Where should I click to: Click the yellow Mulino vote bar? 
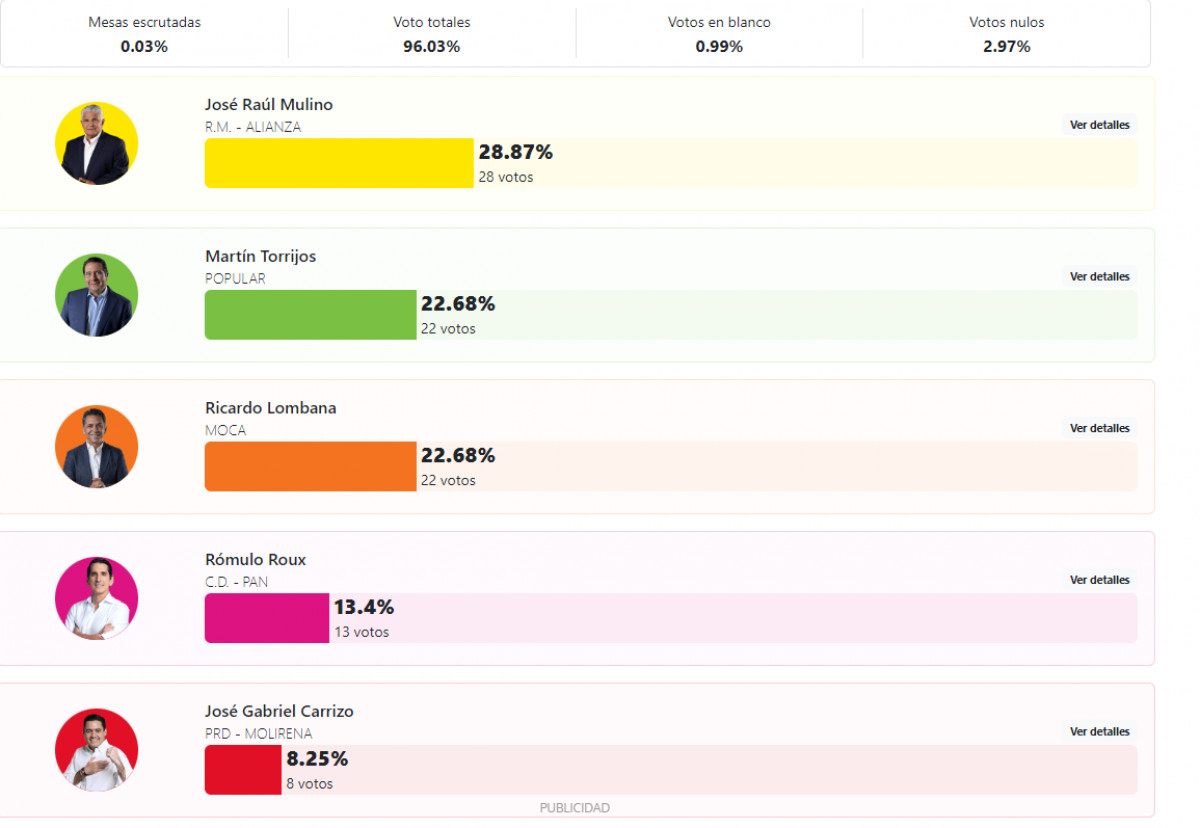[x=339, y=163]
